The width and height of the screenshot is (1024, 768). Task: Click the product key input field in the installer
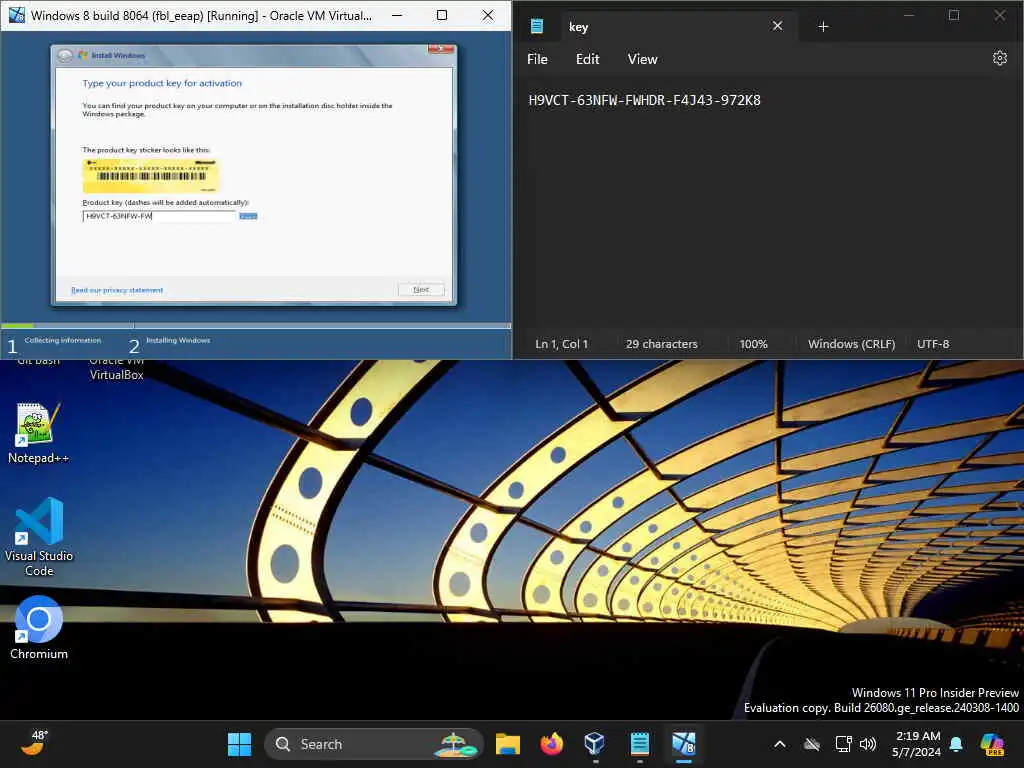159,216
